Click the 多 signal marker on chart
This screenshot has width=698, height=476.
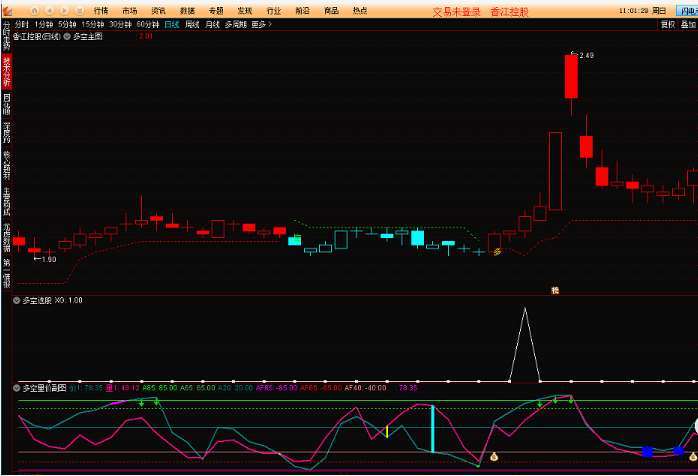coord(497,252)
